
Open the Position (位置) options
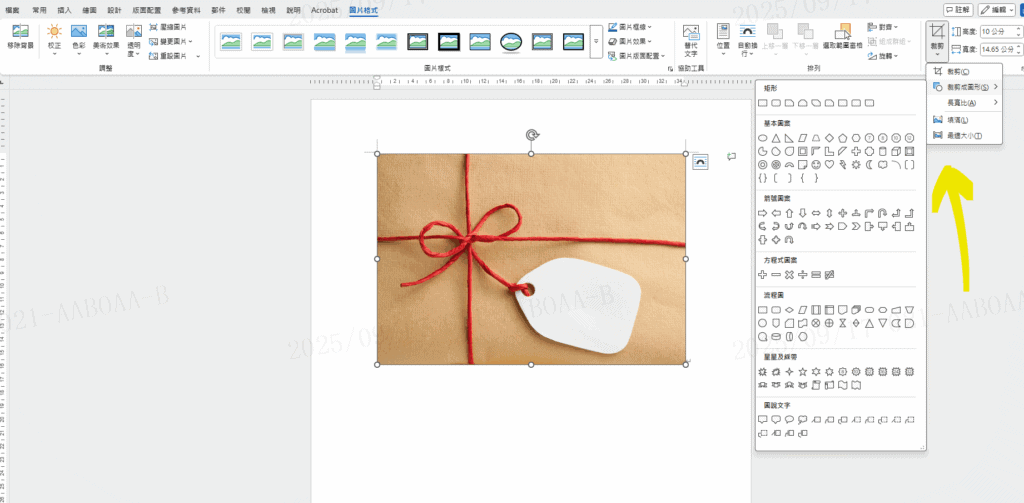tap(723, 37)
